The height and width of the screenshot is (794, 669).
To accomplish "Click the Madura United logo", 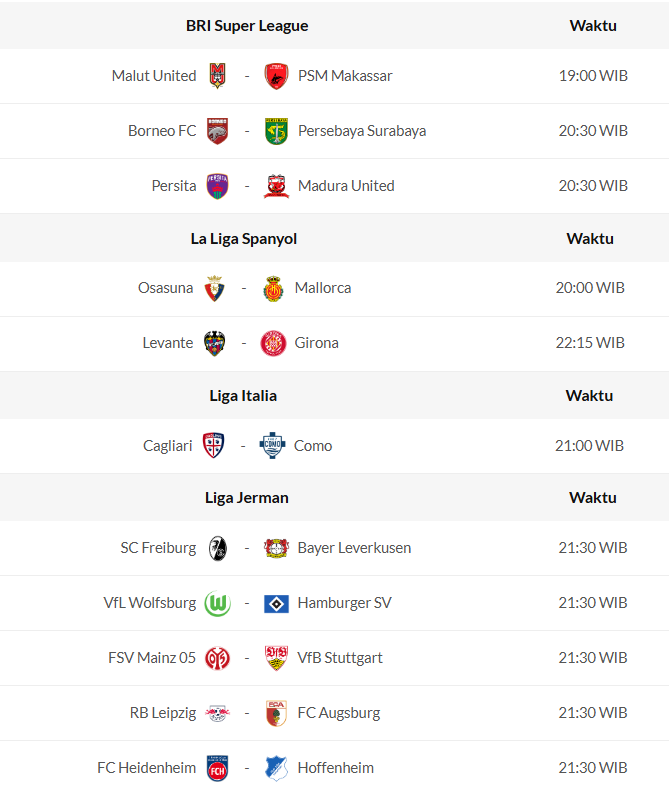I will coord(276,186).
